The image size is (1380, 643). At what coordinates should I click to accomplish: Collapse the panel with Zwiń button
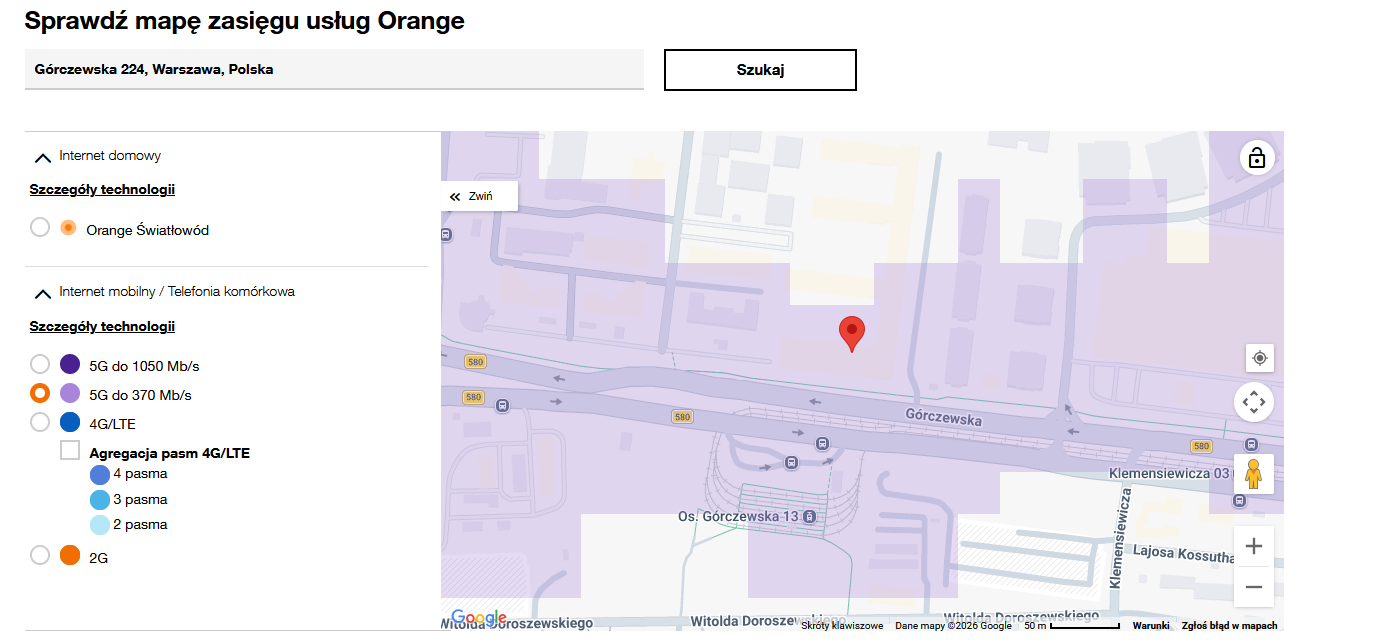coord(480,196)
